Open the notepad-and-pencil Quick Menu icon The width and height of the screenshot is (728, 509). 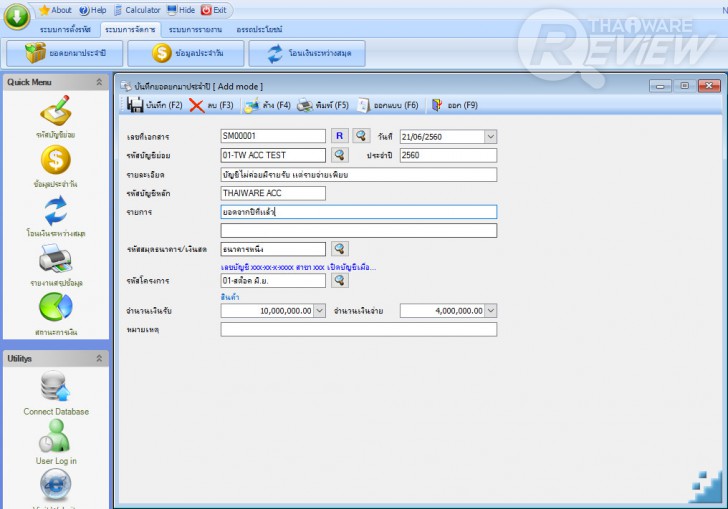tap(56, 111)
